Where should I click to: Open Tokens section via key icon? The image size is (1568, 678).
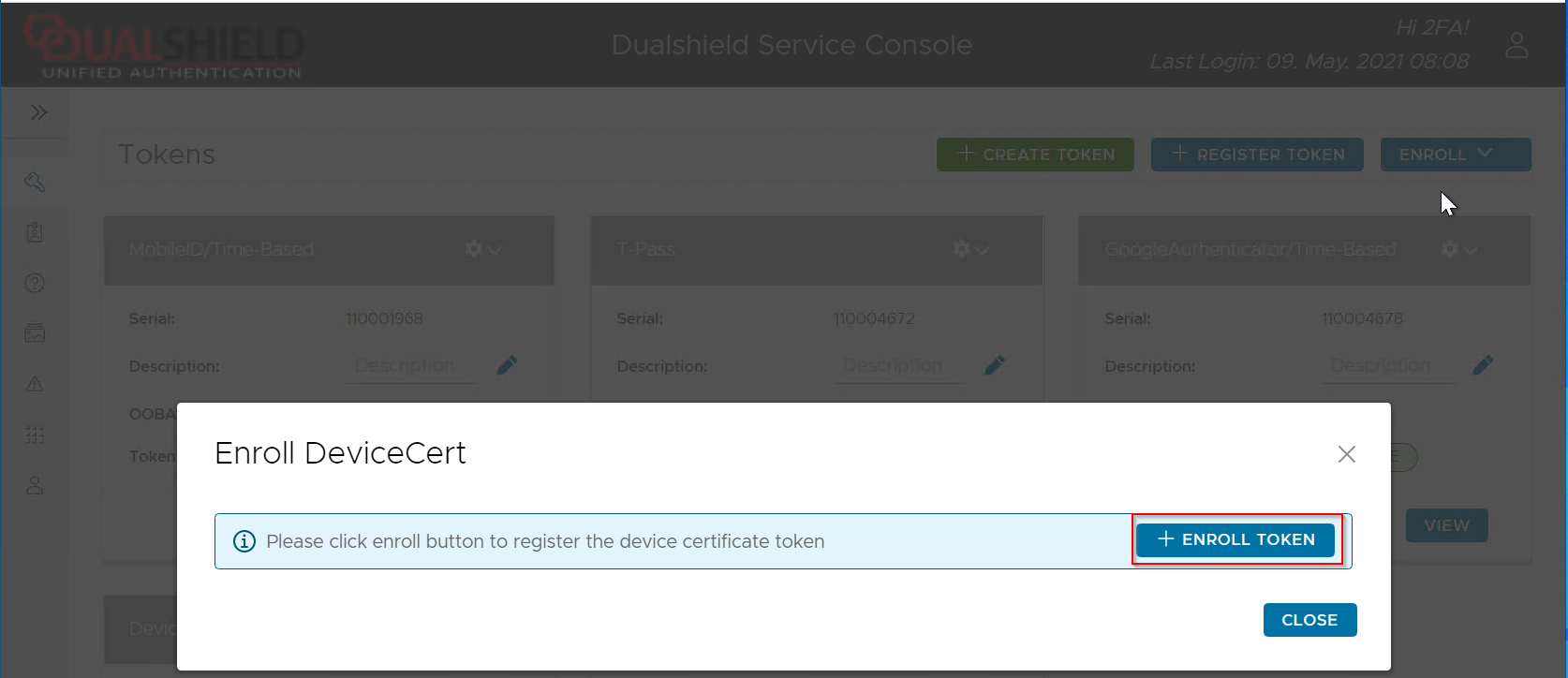(35, 182)
